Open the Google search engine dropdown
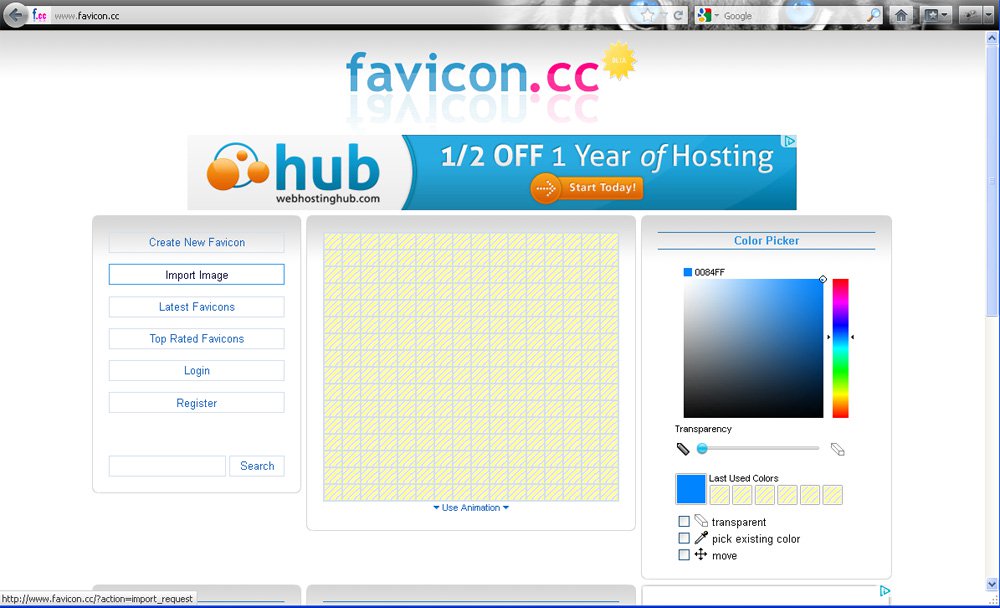The height and width of the screenshot is (608, 1000). 716,14
